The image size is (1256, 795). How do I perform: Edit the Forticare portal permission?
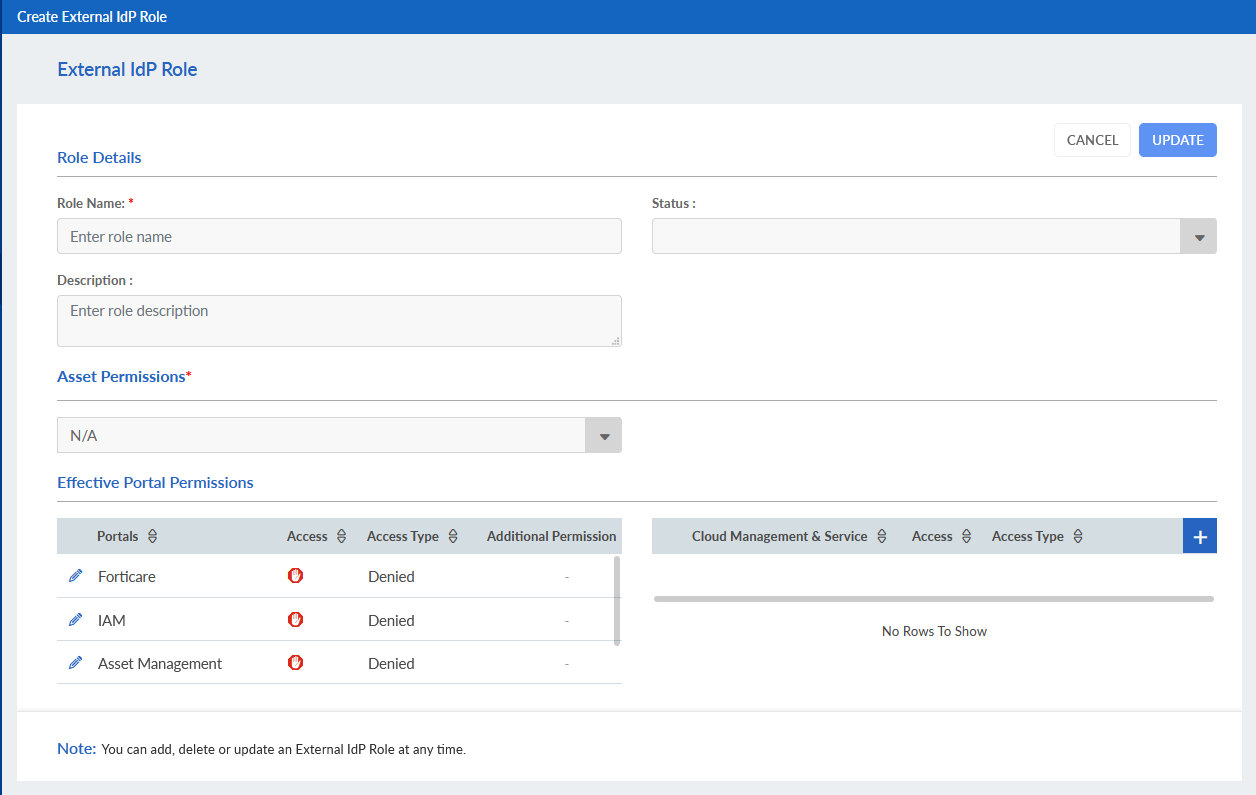coord(75,576)
